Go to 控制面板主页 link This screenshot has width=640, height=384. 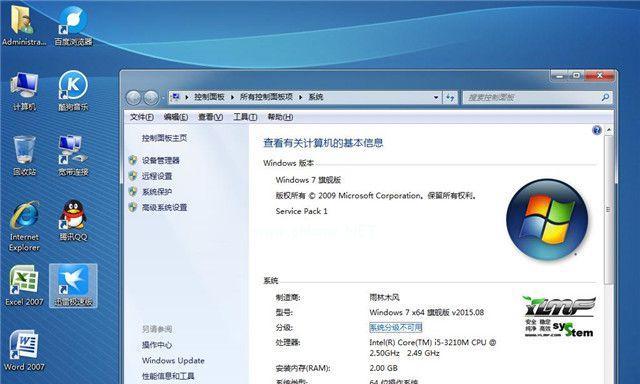tap(164, 138)
